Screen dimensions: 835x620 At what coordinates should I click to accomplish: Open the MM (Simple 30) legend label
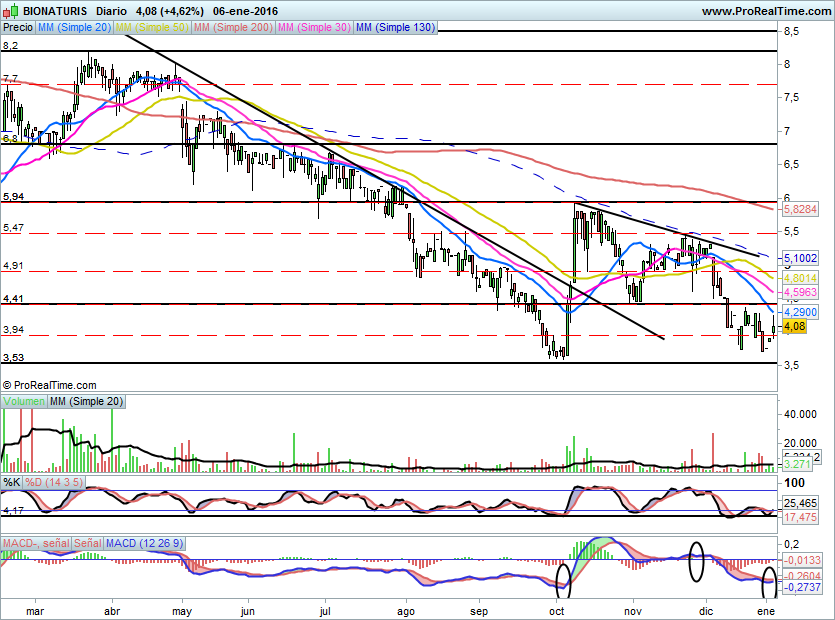(x=314, y=27)
